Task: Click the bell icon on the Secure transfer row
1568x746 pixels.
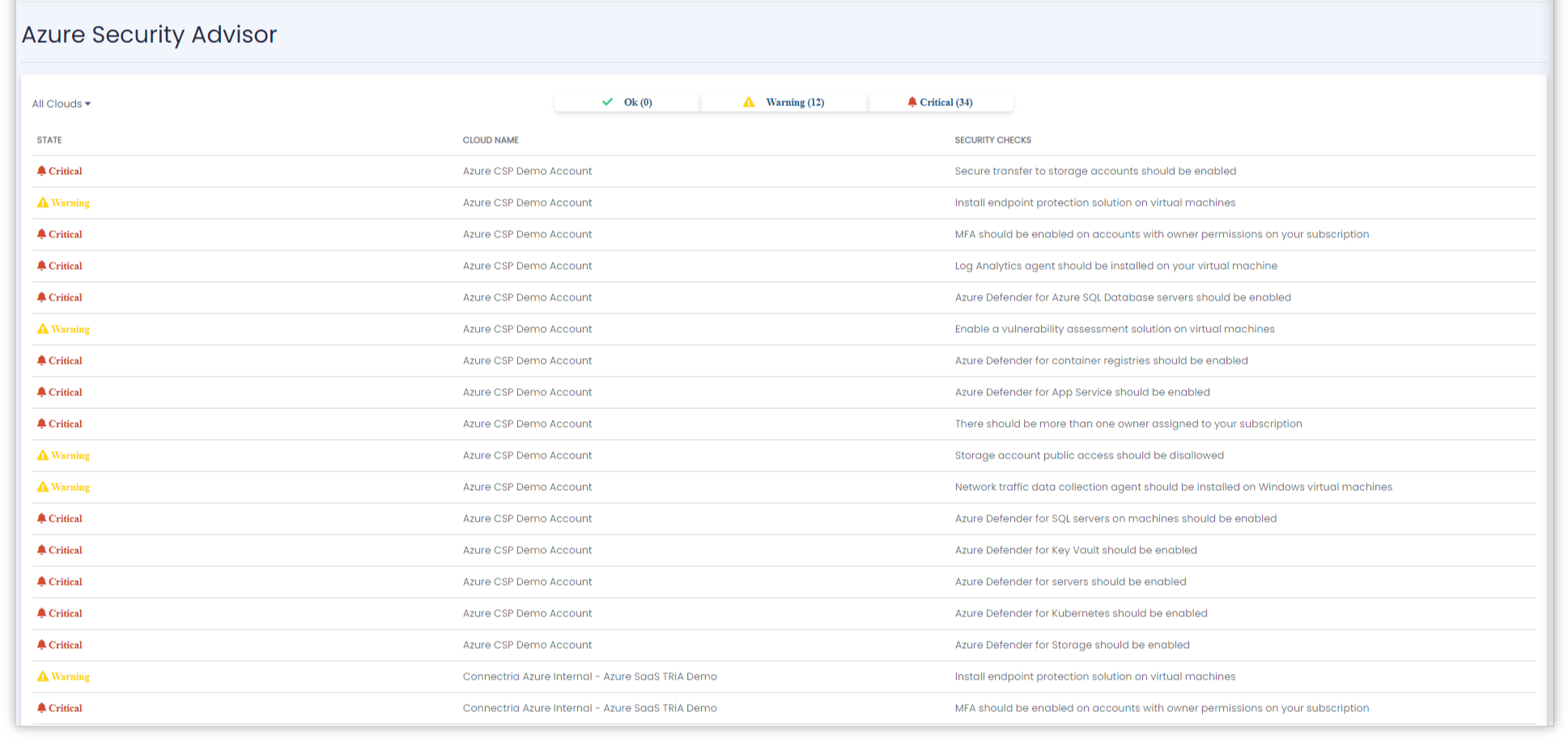Action: 41,171
